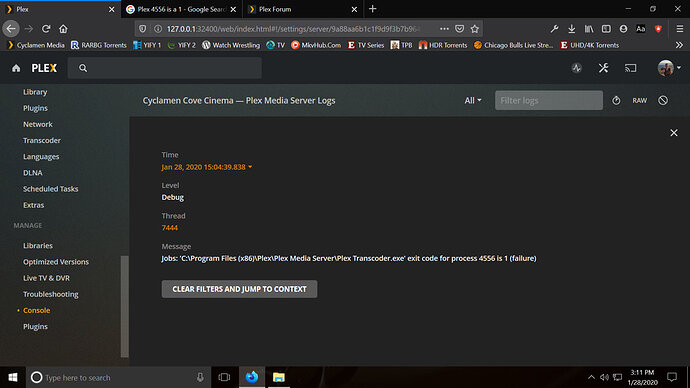Close the log detail panel
Screen dimensions: 690x388
[x=674, y=132]
